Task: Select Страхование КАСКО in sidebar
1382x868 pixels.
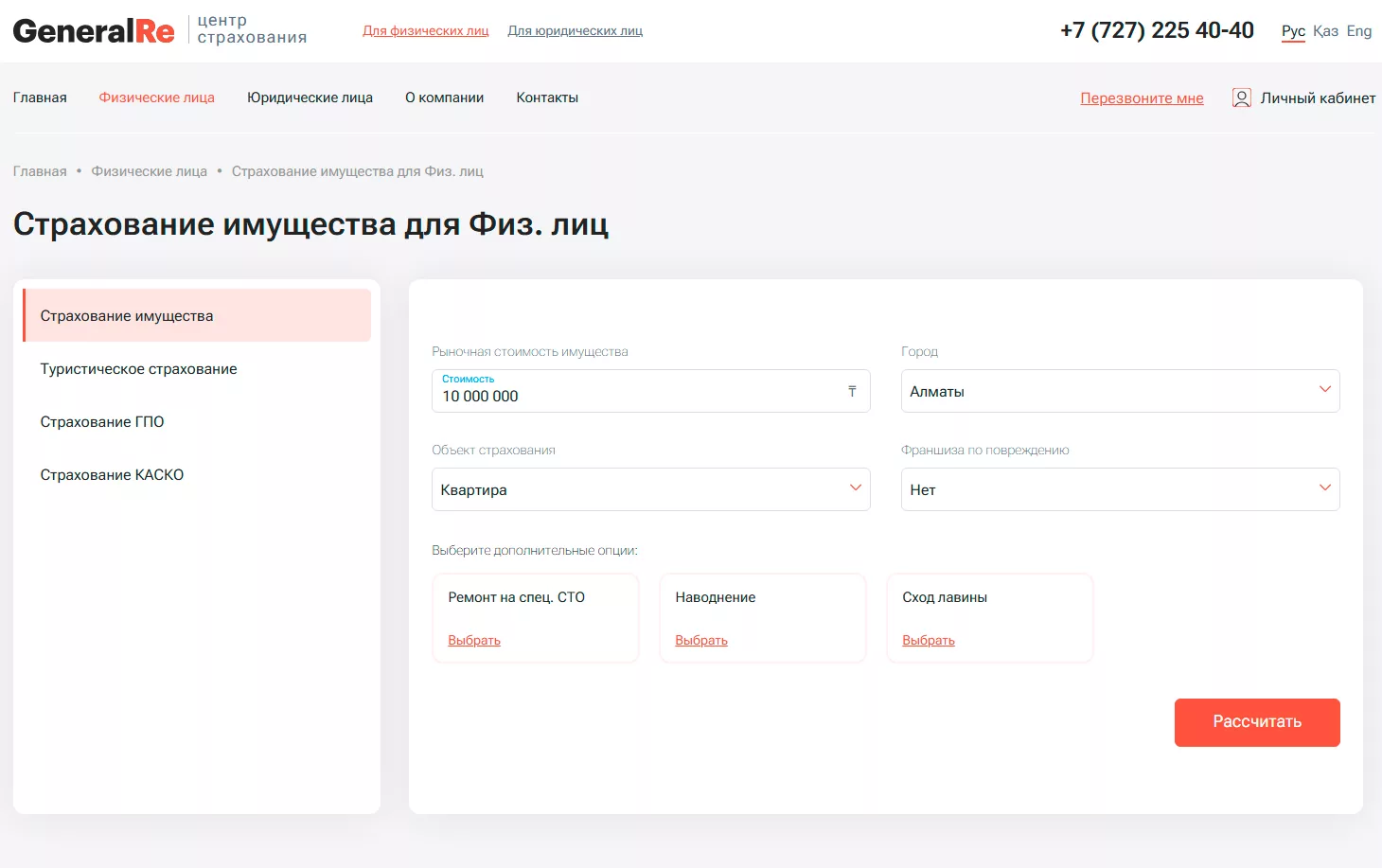Action: pos(197,474)
